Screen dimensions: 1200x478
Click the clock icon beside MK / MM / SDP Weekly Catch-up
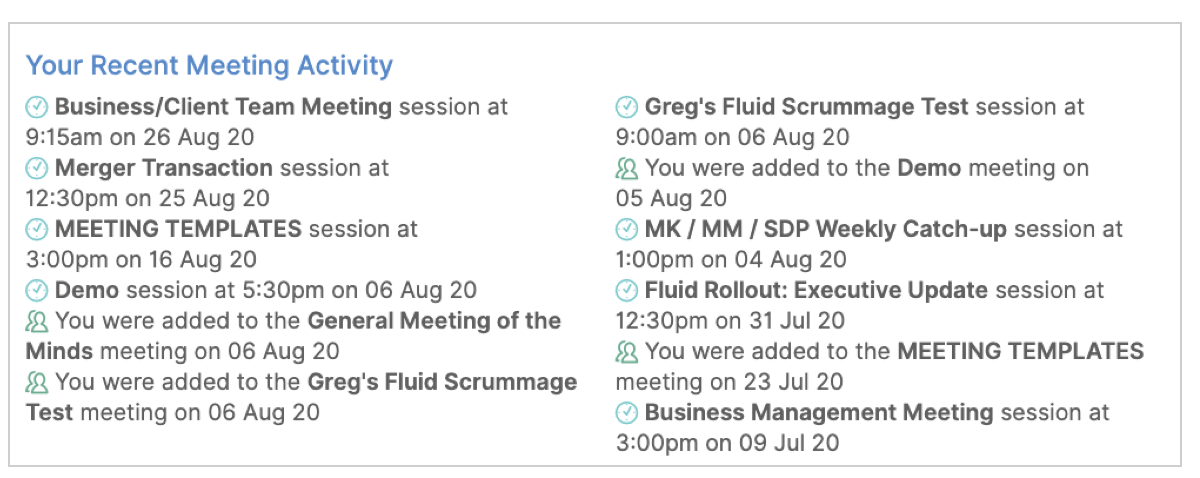point(627,229)
